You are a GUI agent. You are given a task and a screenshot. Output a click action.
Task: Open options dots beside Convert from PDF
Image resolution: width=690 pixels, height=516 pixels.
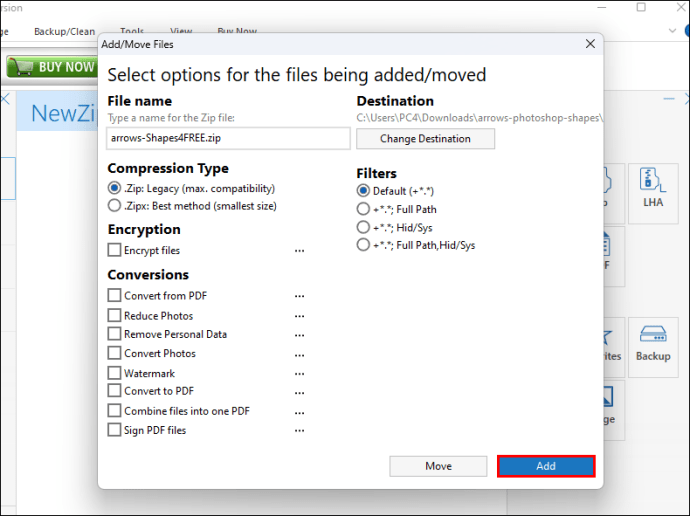(x=299, y=296)
